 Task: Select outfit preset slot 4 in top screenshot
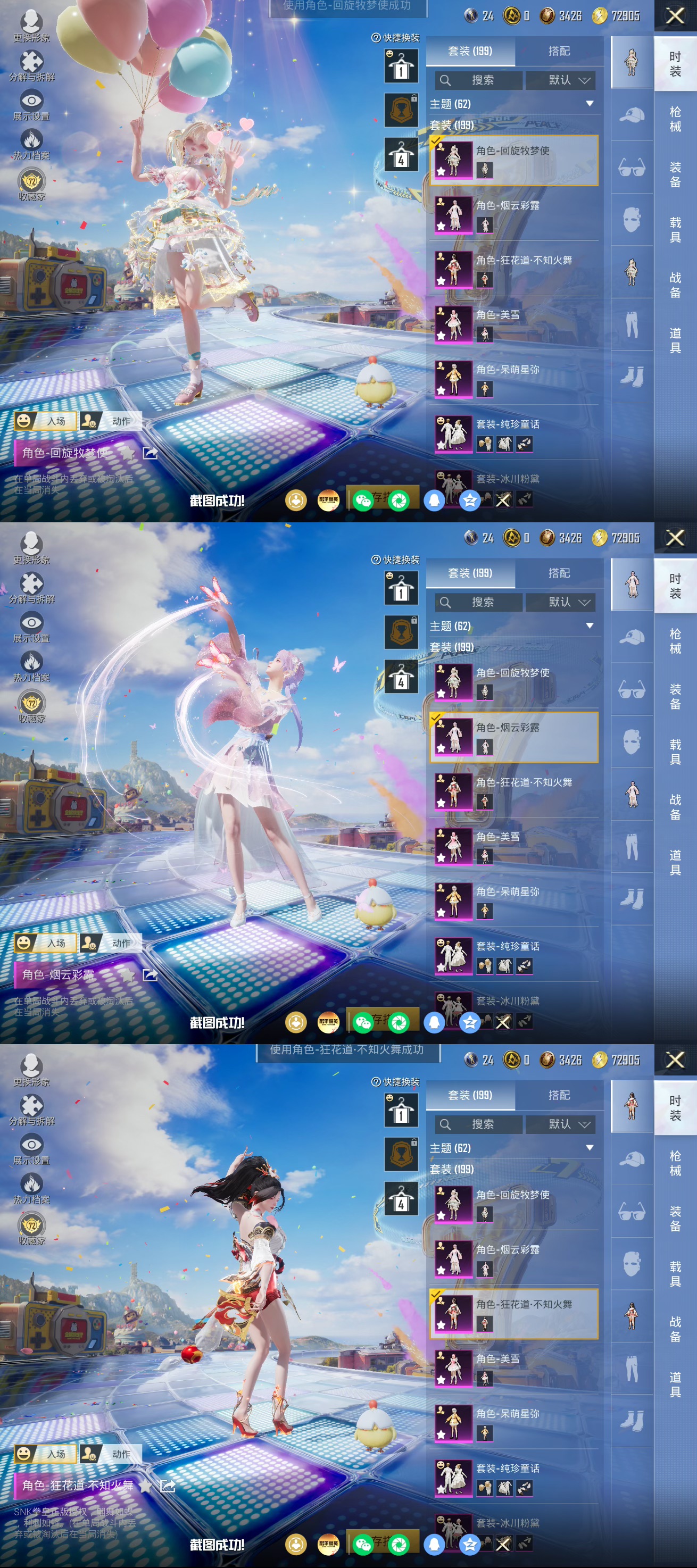coord(401,155)
